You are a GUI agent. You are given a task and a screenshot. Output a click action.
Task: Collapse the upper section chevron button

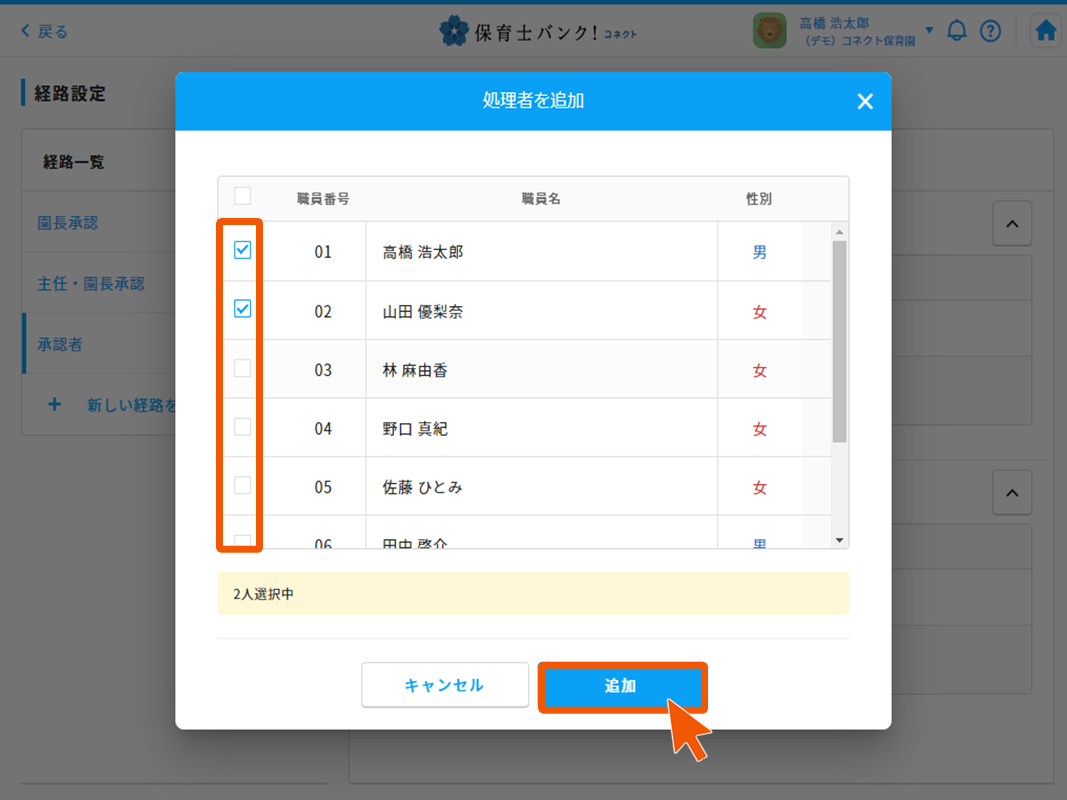pos(1012,225)
